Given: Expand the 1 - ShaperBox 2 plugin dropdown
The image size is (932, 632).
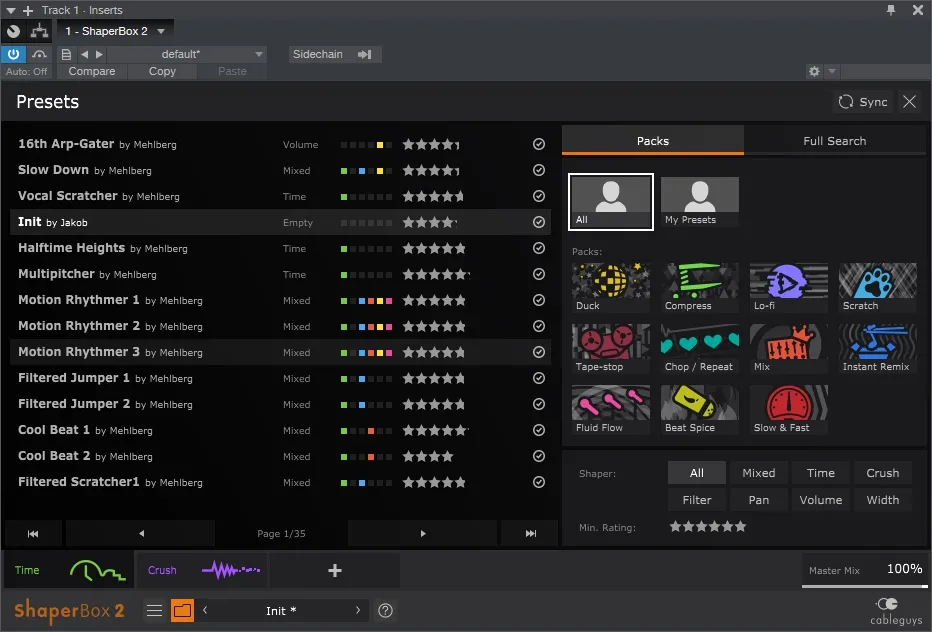Looking at the screenshot, I should click(x=161, y=31).
